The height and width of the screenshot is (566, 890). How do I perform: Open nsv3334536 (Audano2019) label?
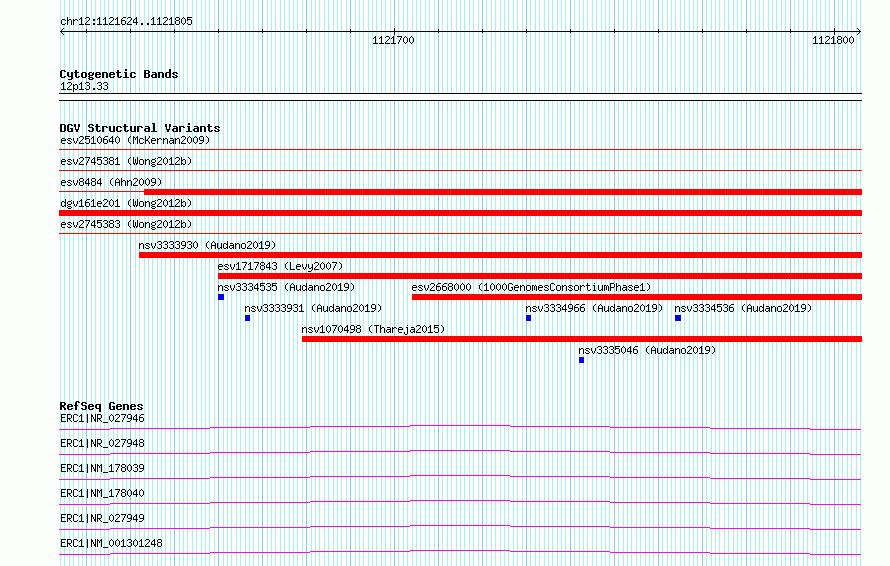click(x=744, y=308)
